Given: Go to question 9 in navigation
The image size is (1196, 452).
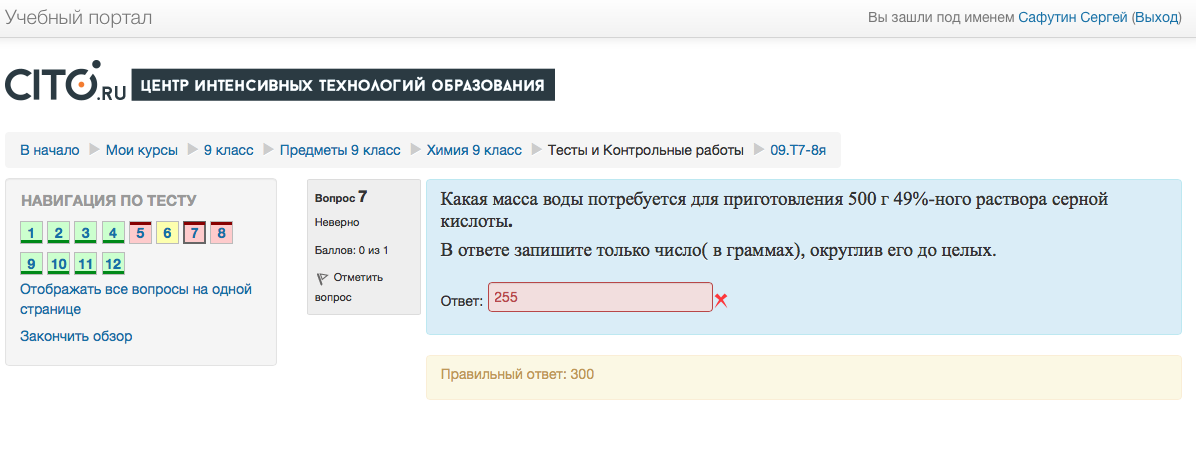Looking at the screenshot, I should point(31,264).
